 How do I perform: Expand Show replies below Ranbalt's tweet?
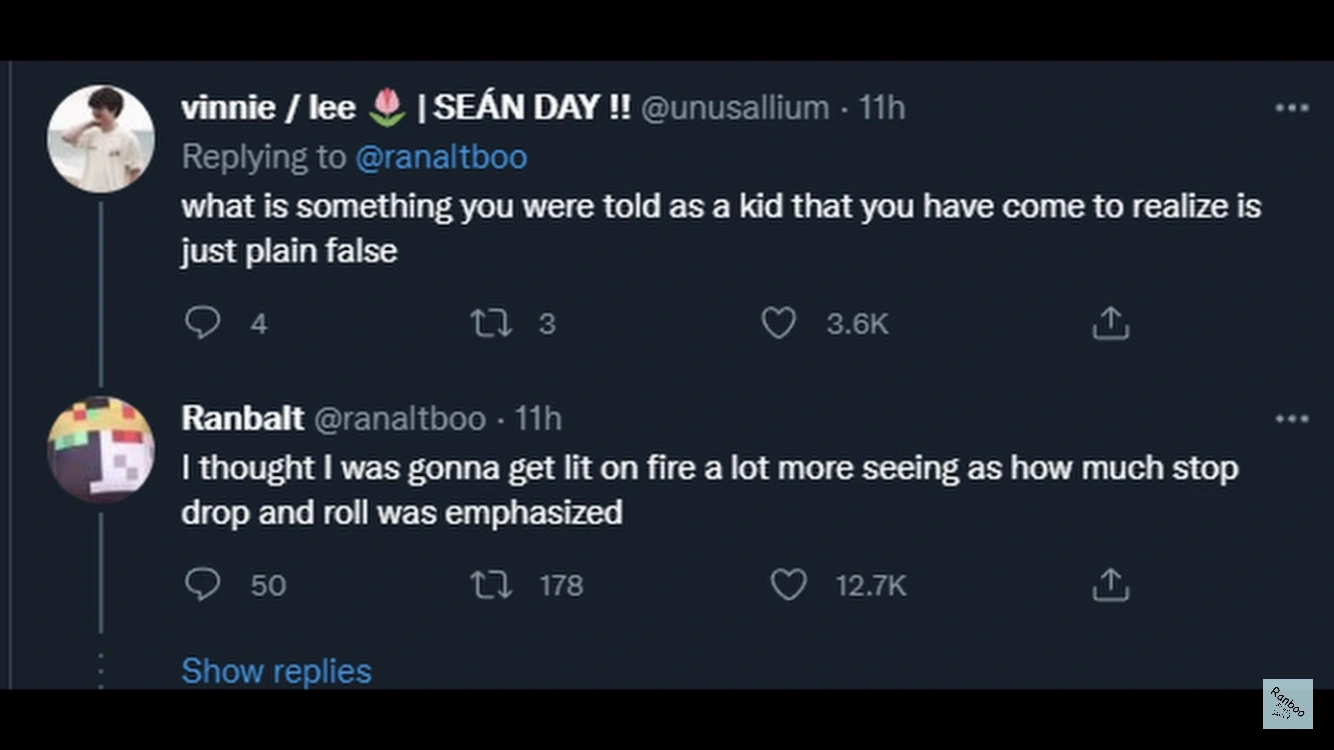276,671
